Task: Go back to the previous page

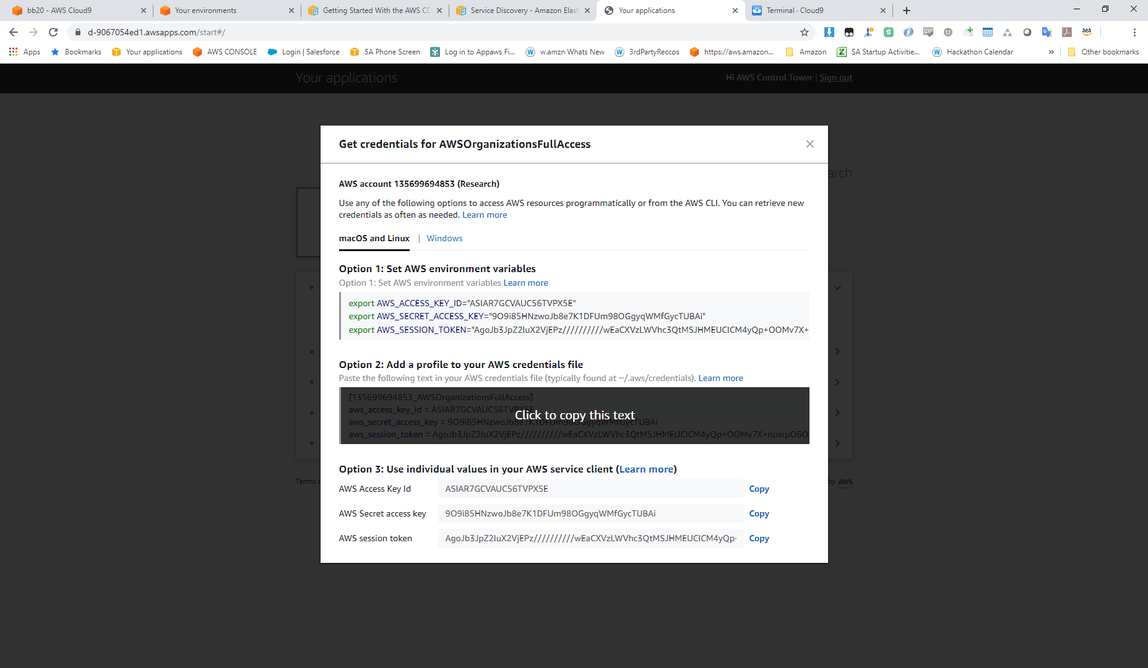Action: point(13,32)
